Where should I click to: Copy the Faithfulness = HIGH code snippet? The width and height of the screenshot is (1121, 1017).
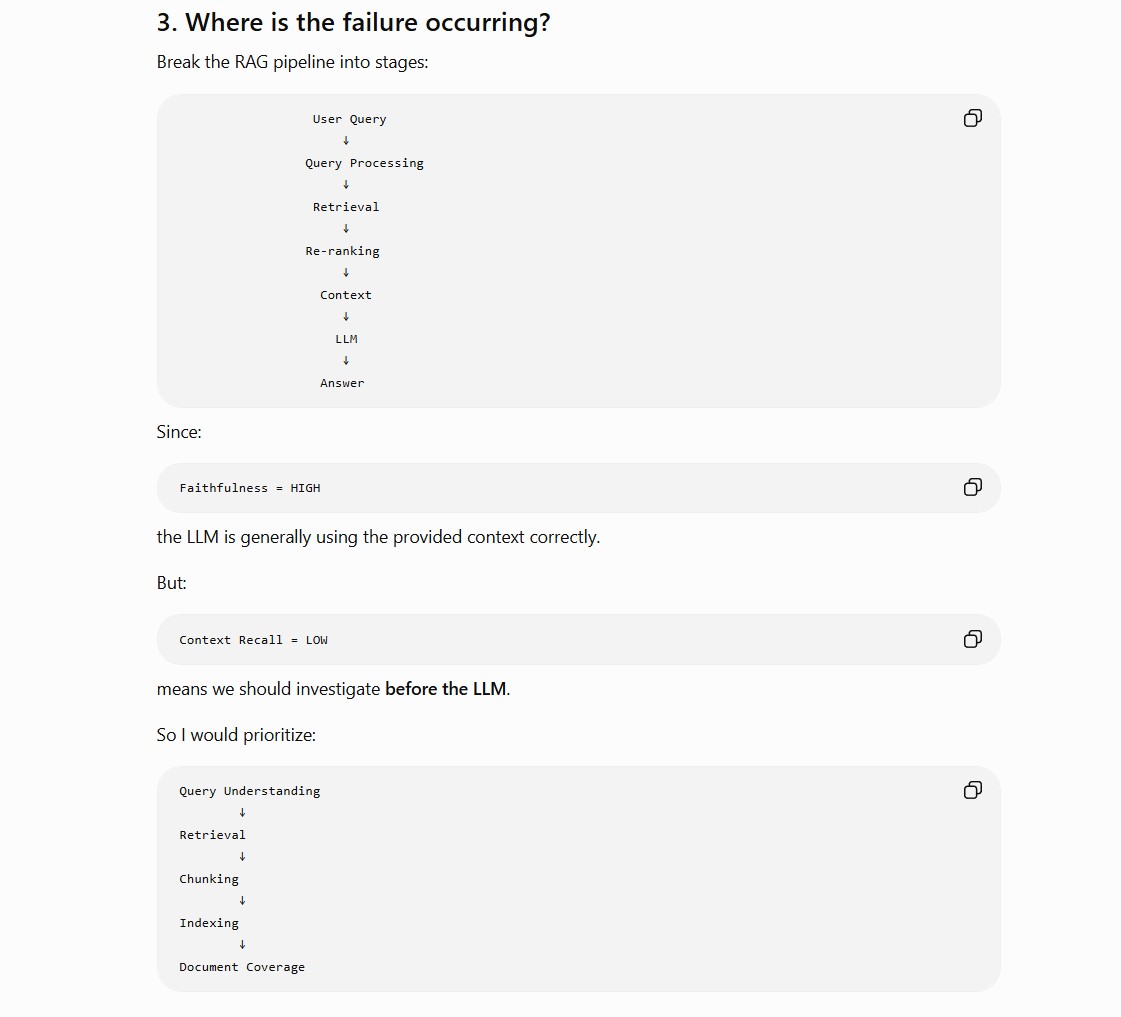(x=972, y=487)
